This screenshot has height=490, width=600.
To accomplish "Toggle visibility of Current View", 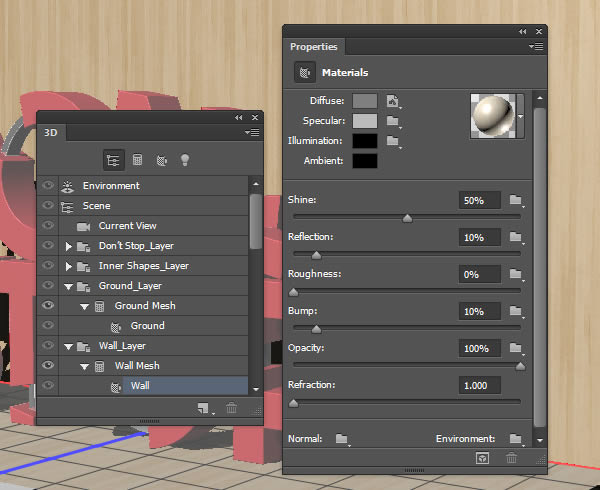I will [x=48, y=225].
